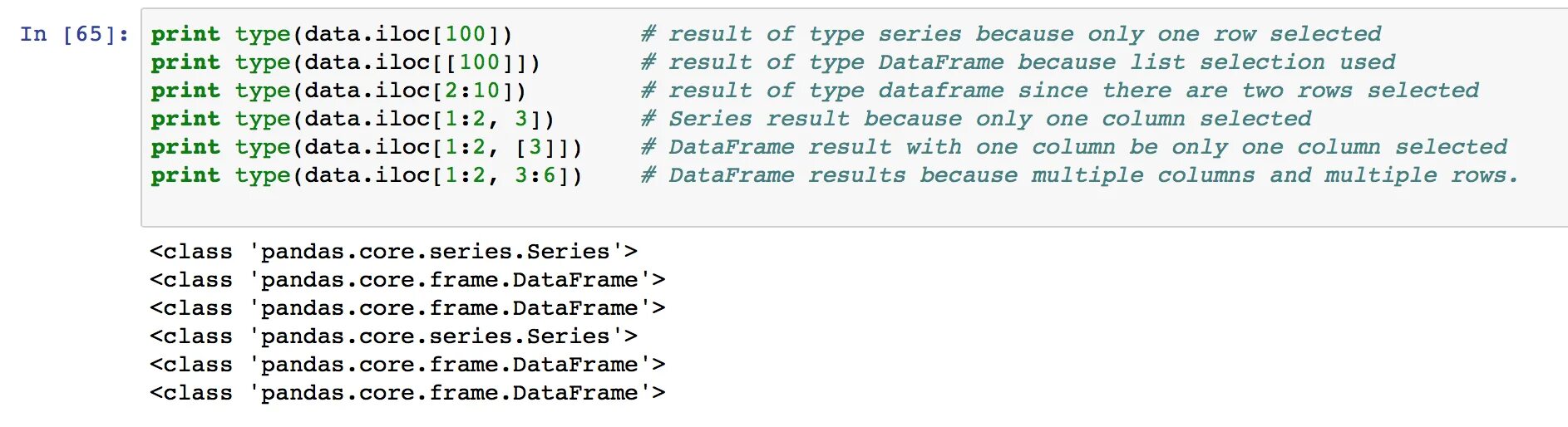Click the first output line showing Series
Screen dimensions: 1568x427
tap(393, 252)
